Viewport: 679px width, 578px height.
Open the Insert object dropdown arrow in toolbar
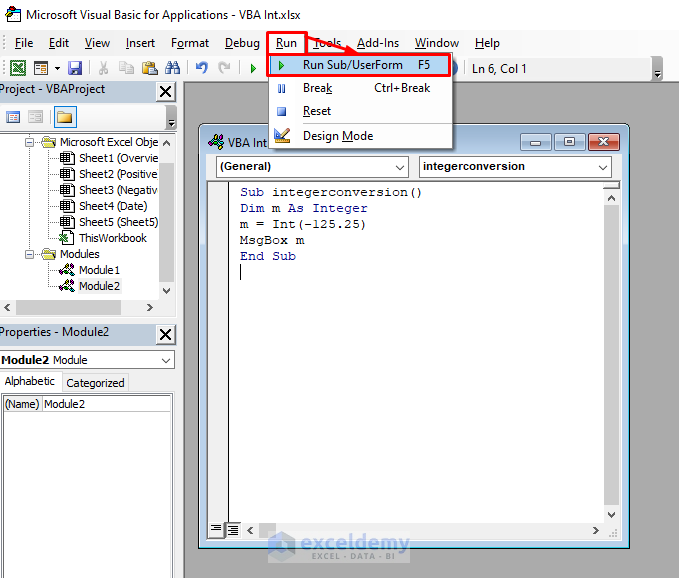[57, 68]
